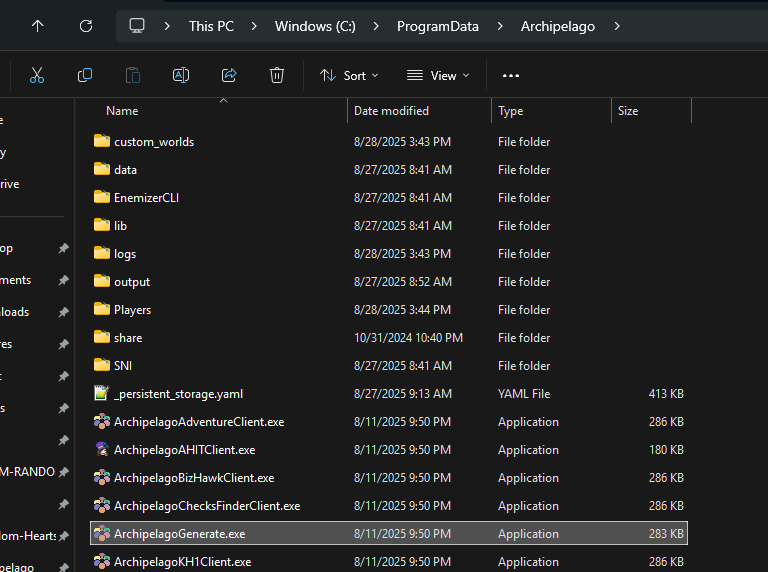Share the selected file
Viewport: 768px width, 572px height.
[229, 75]
